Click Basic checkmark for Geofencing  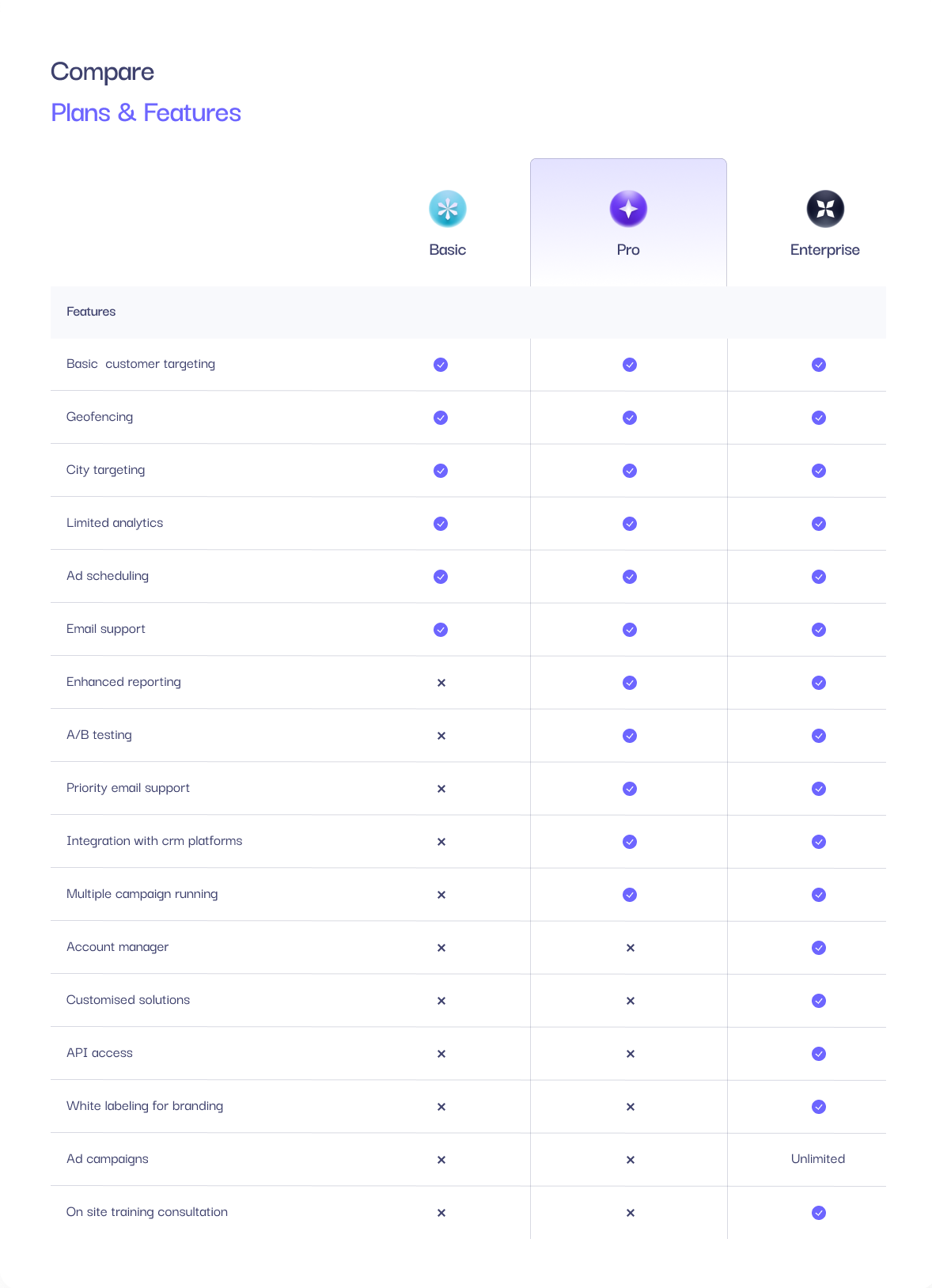(441, 418)
